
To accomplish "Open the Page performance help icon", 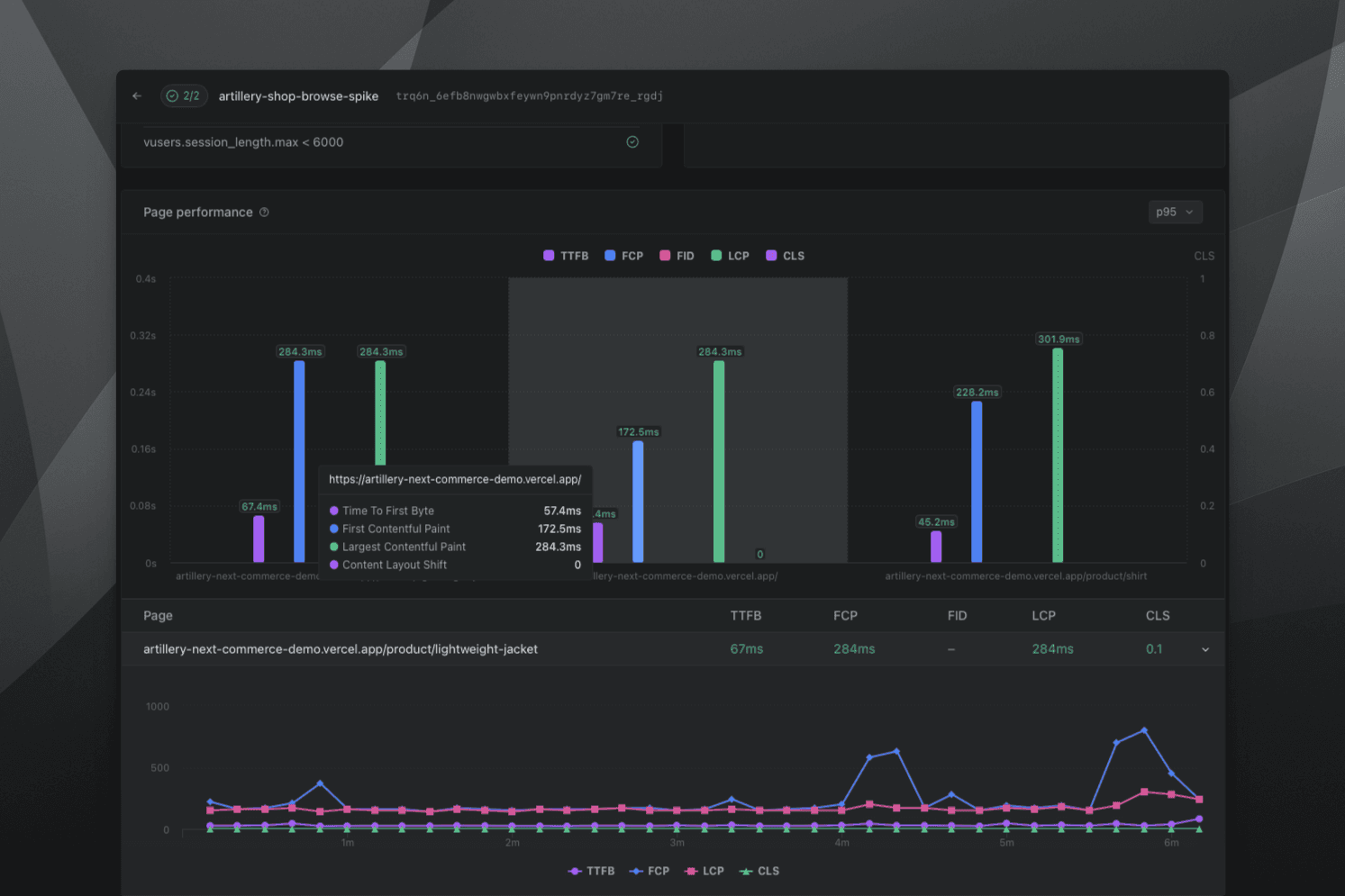I will [264, 212].
